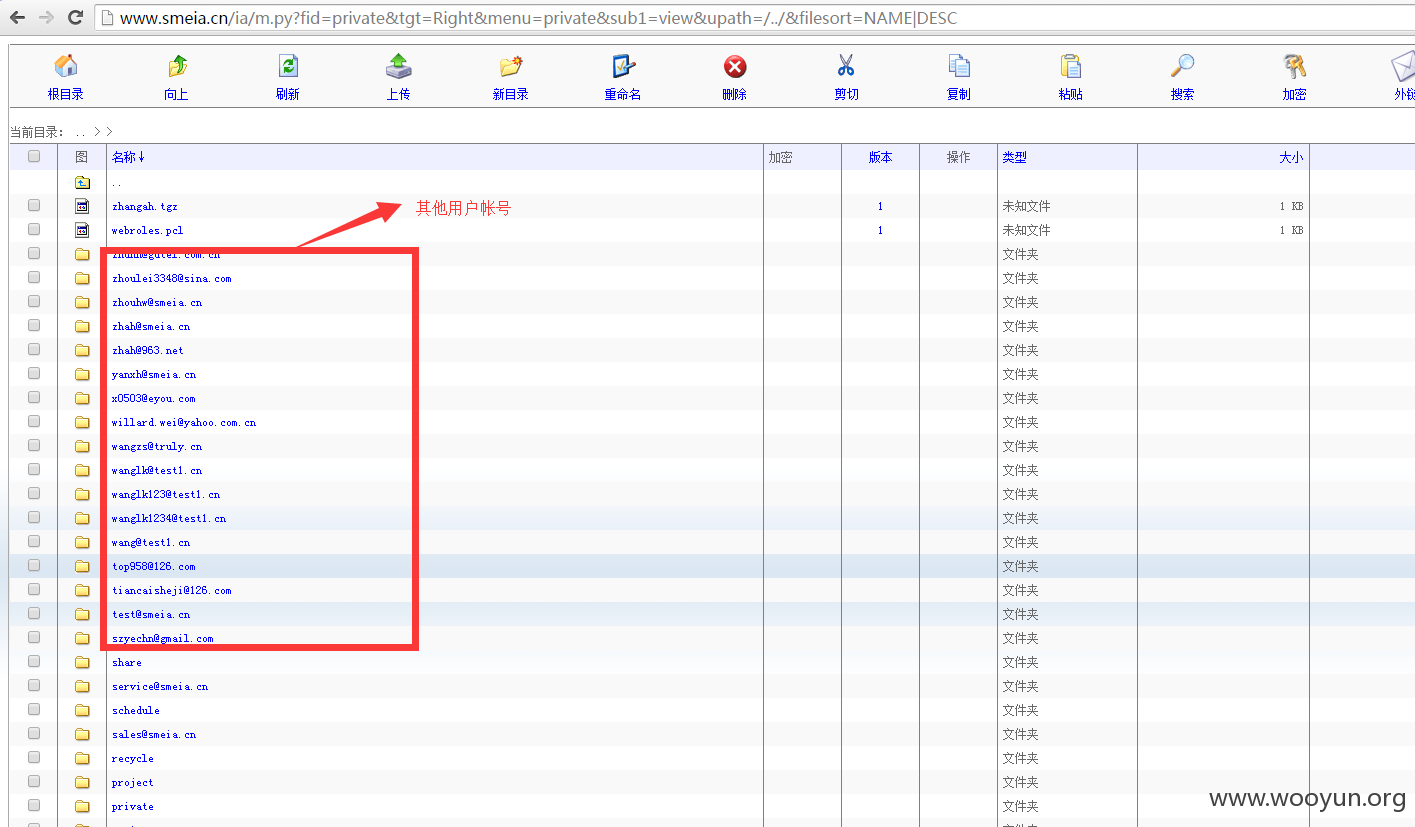Open folder wanglk123@test1.cn
Image resolution: width=1415 pixels, height=827 pixels.
pos(166,494)
